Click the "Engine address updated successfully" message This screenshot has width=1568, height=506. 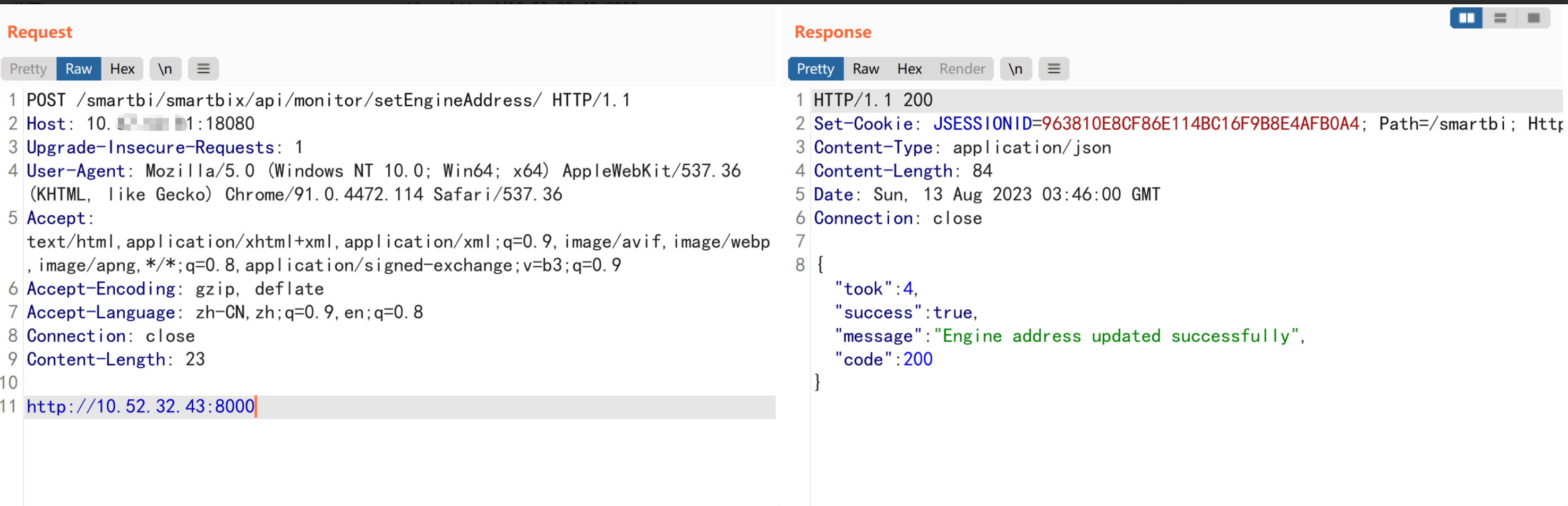(x=1117, y=336)
